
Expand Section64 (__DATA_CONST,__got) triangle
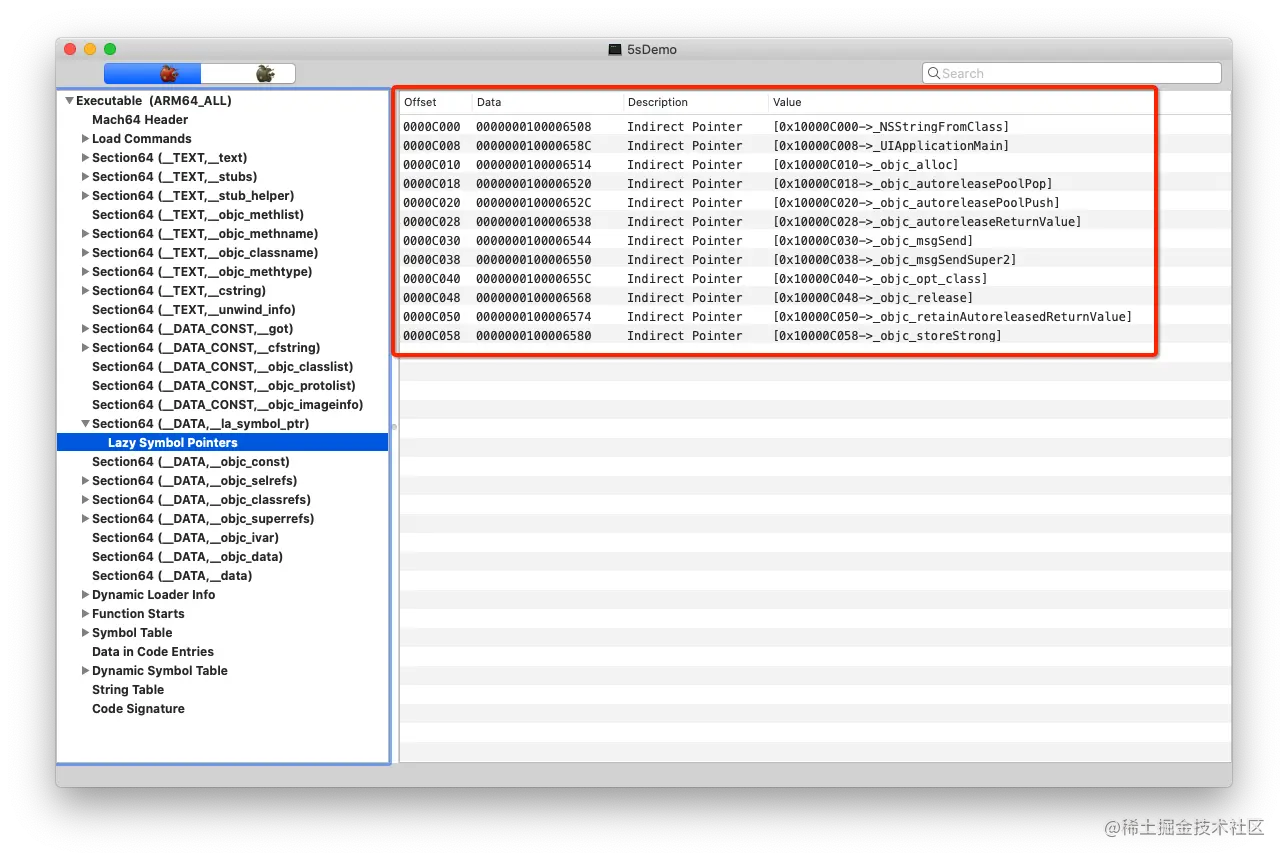(x=85, y=329)
